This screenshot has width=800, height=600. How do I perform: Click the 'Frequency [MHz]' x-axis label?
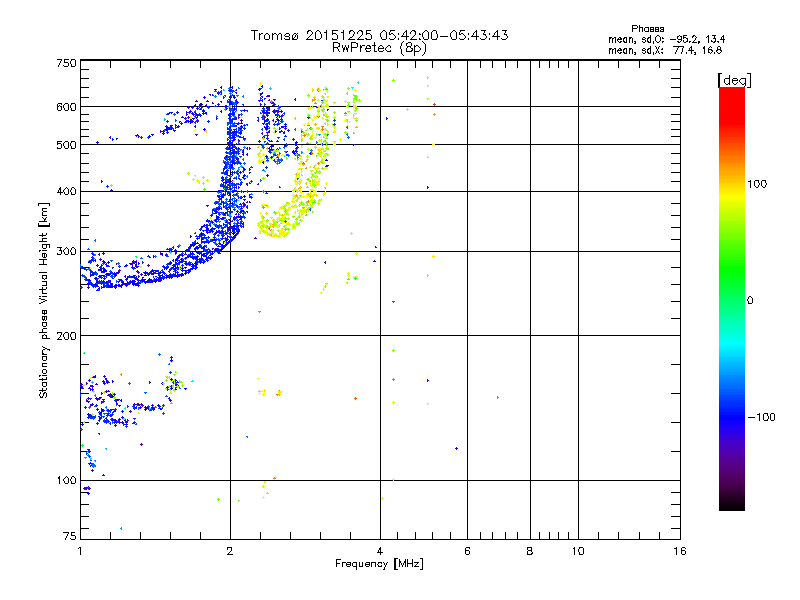pyautogui.click(x=379, y=564)
